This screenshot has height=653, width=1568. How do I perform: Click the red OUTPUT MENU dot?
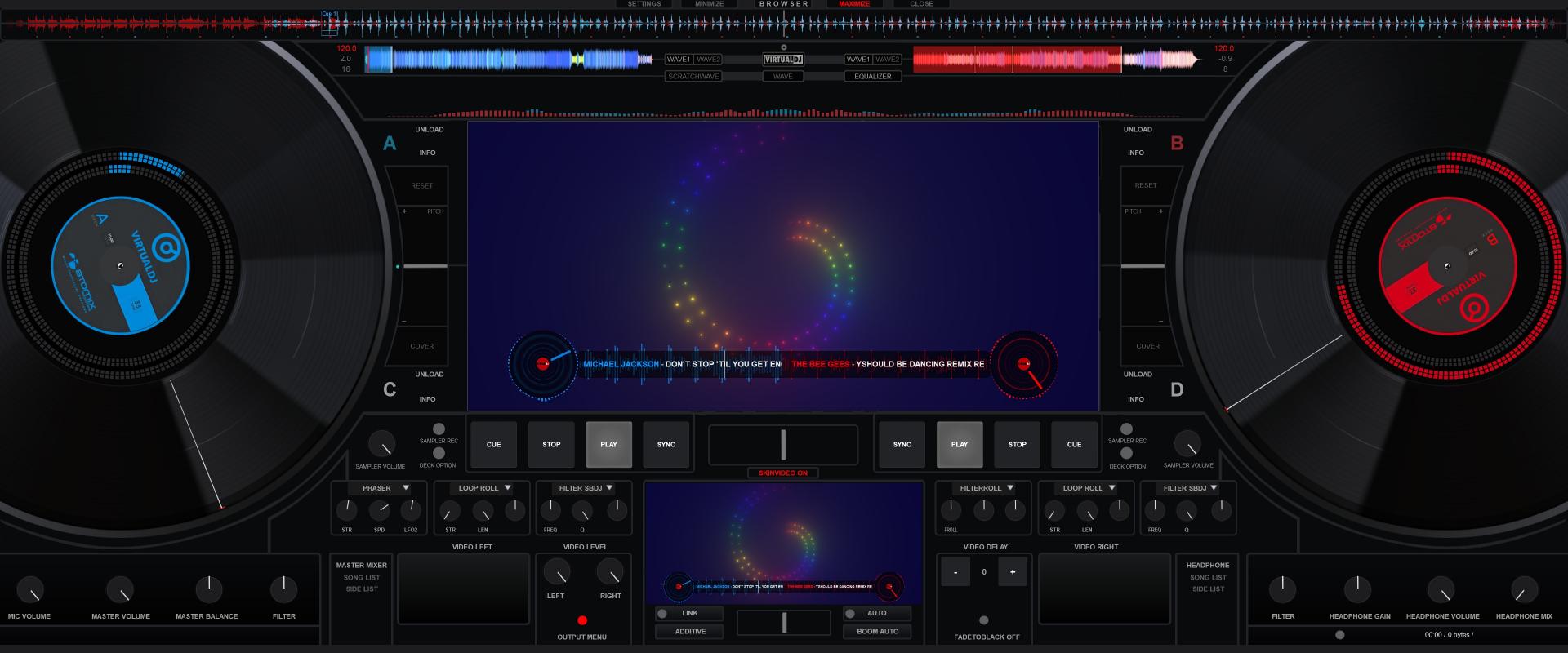(582, 620)
